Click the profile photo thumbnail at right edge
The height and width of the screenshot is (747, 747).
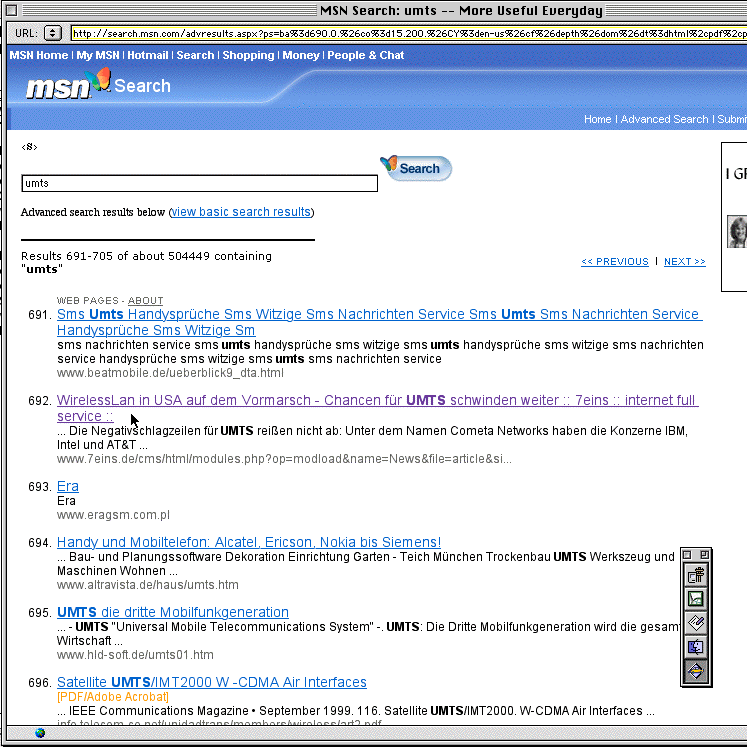737,231
